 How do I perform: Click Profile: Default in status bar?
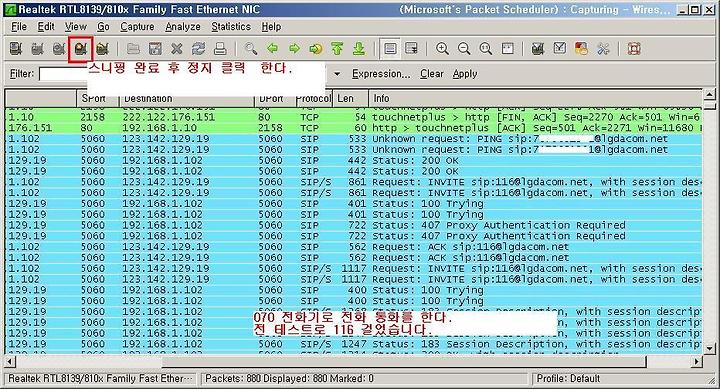tap(568, 379)
